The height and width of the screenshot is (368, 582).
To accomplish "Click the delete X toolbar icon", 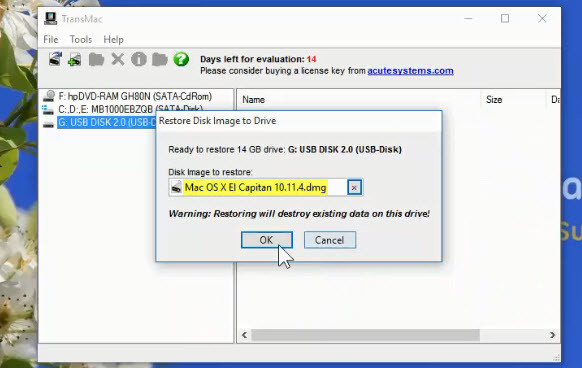I will [x=118, y=59].
